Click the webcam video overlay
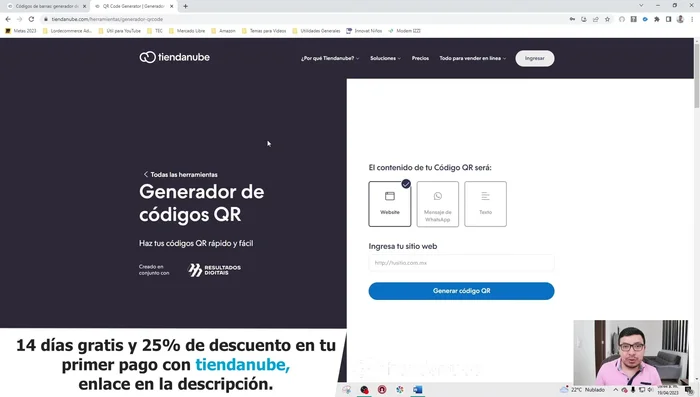700x397 pixels. (631, 353)
